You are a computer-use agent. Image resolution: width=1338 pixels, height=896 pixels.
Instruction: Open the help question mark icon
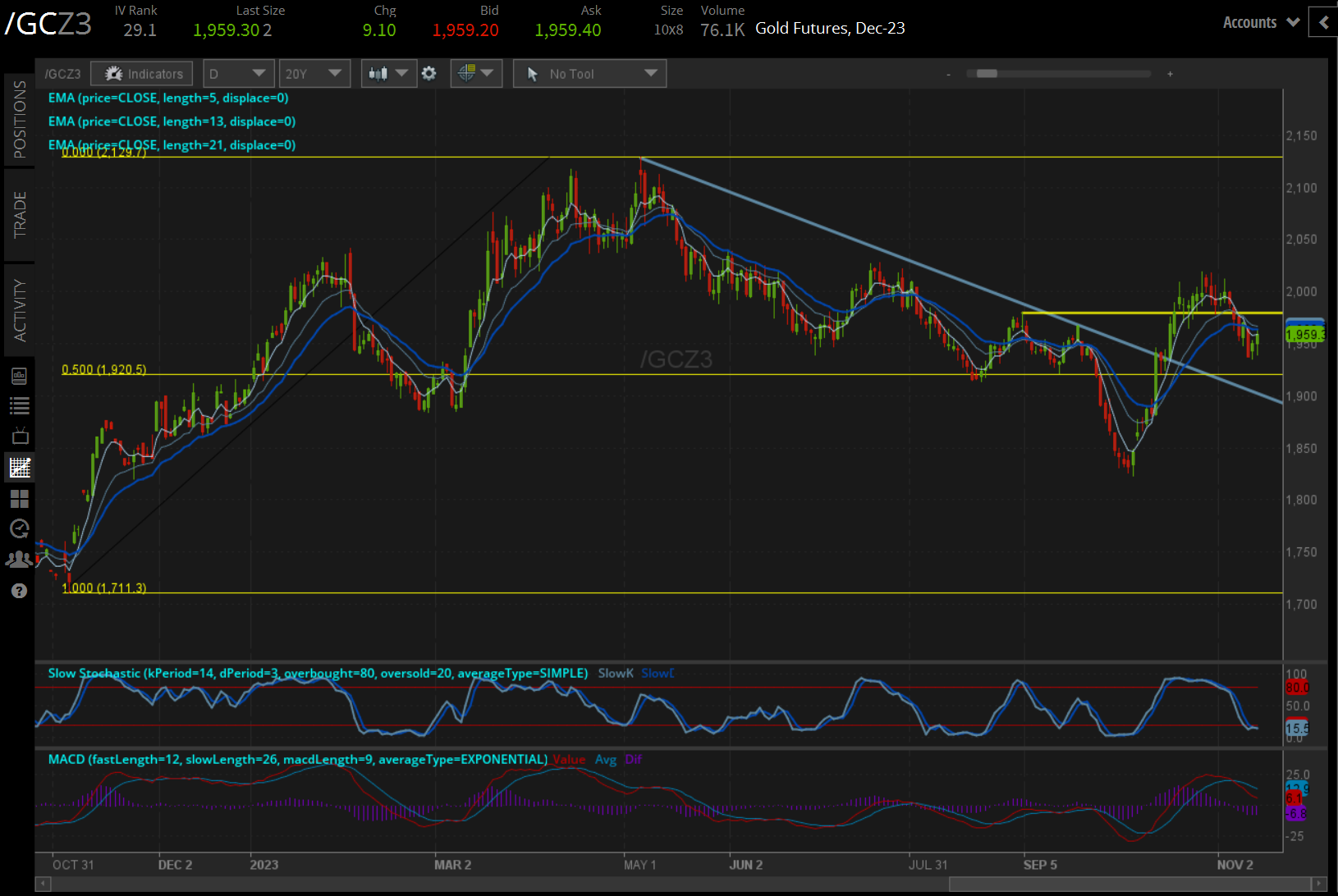click(19, 590)
